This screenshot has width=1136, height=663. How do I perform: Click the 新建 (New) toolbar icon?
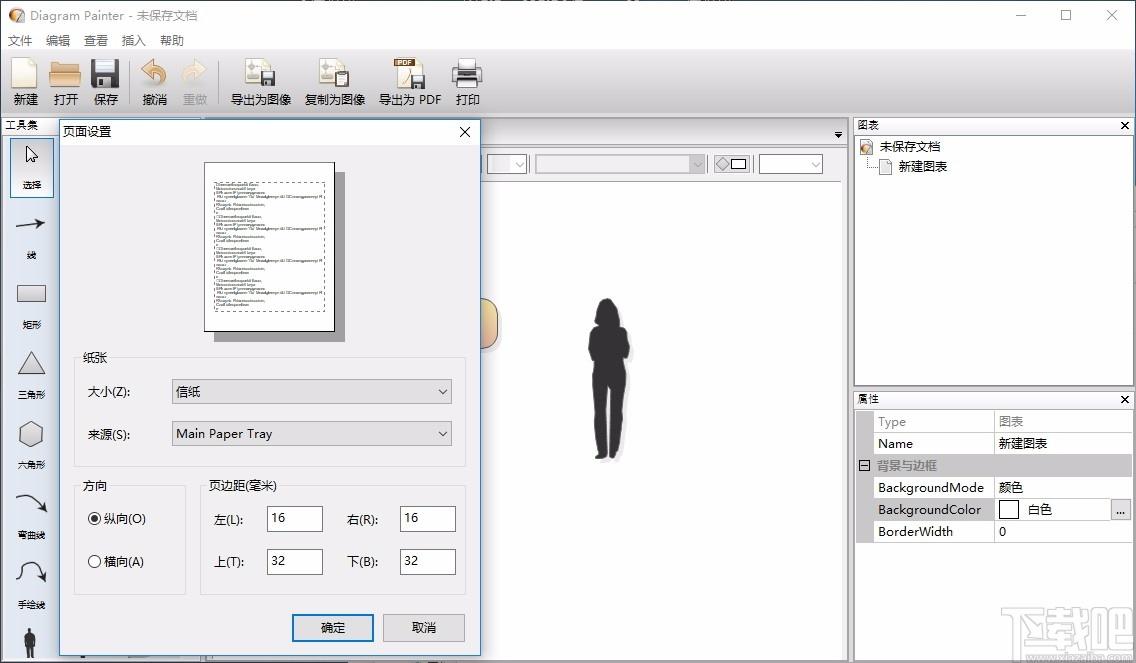25,74
